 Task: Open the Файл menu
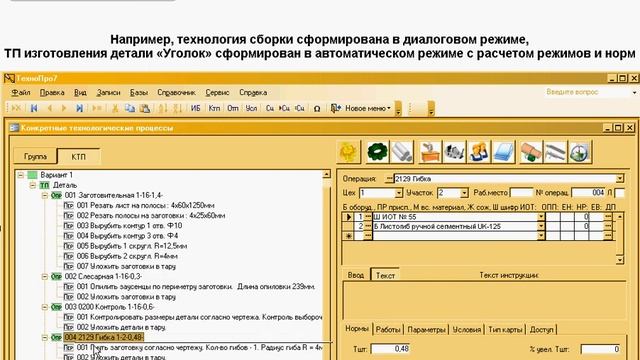coord(21,93)
